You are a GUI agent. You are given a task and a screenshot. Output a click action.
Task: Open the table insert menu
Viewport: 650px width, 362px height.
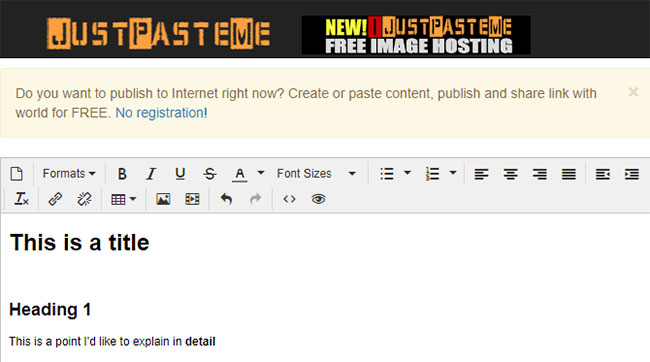point(124,199)
